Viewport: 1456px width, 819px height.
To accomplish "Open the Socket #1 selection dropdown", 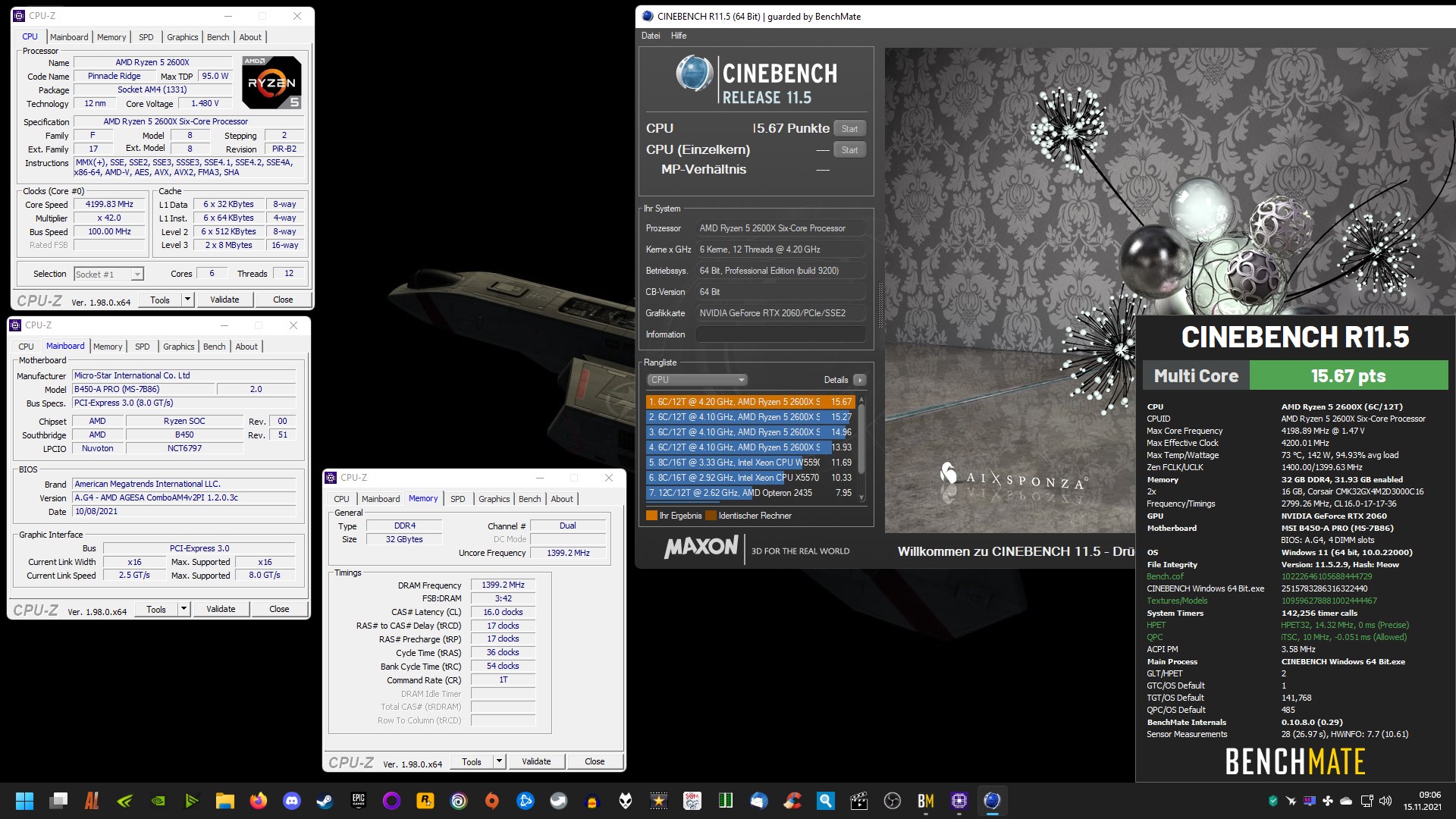I will (108, 275).
